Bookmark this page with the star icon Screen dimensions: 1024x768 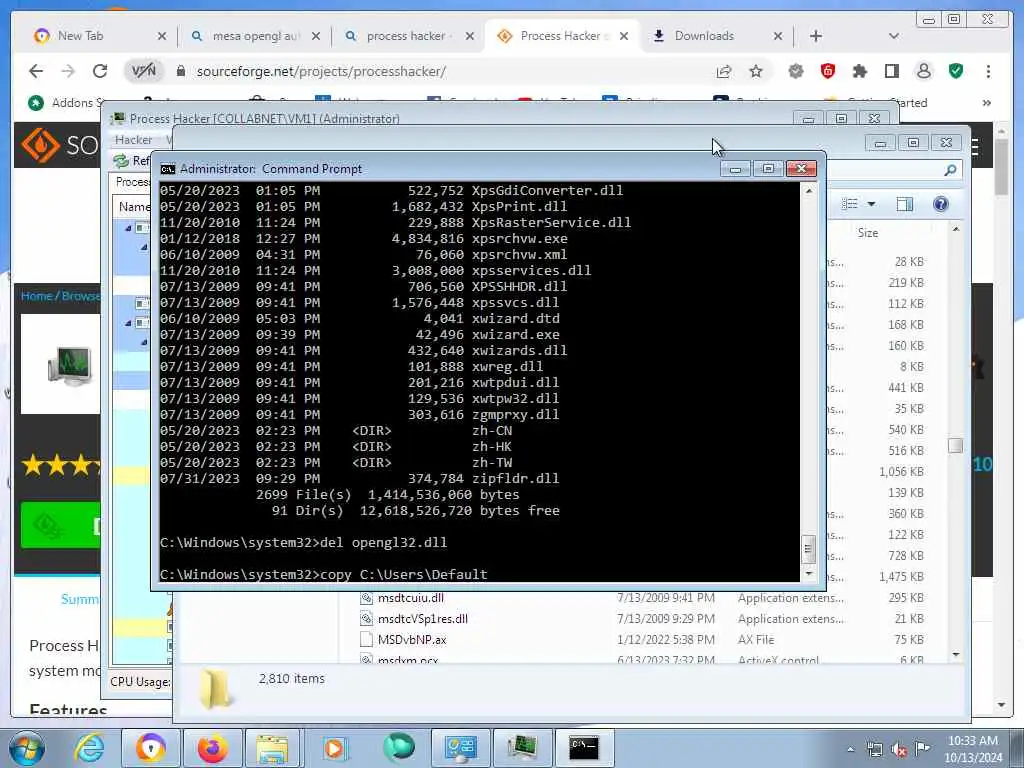point(756,71)
